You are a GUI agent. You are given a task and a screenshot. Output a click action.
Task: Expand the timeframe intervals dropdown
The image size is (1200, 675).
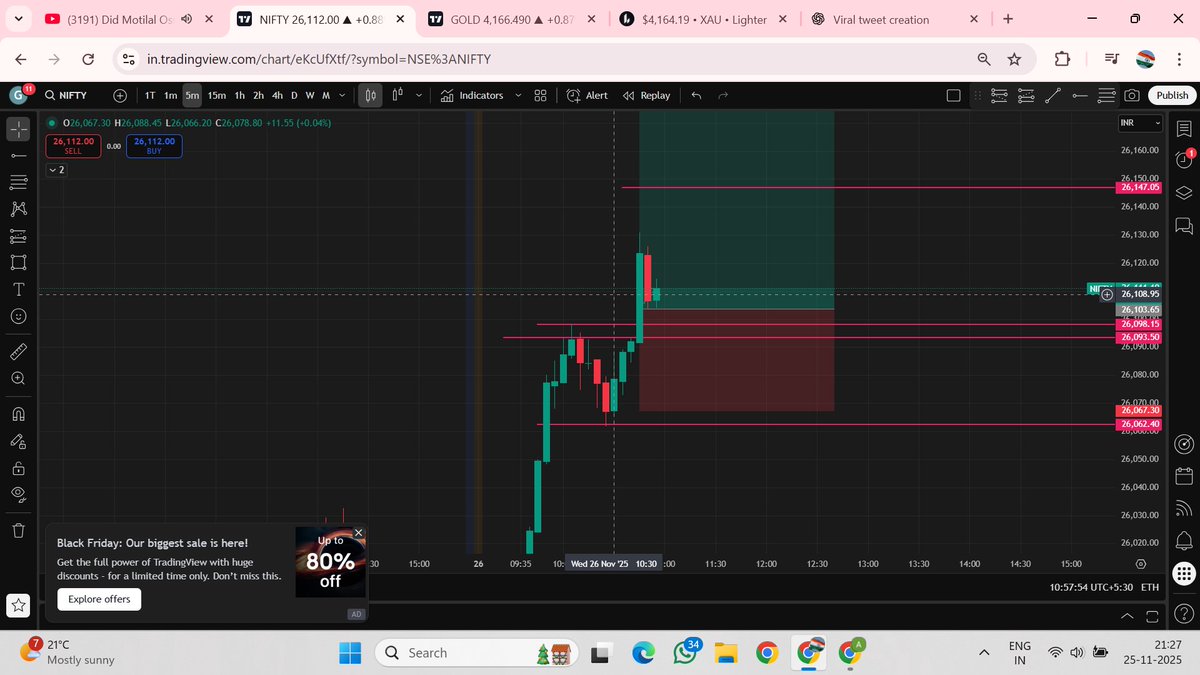tap(342, 95)
